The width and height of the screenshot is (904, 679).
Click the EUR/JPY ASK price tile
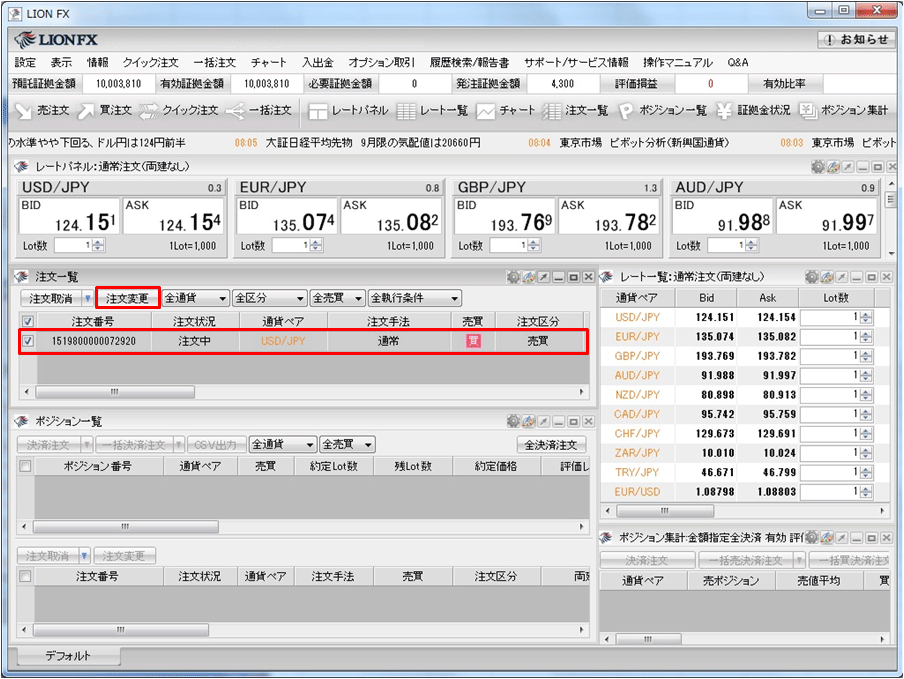coord(391,216)
